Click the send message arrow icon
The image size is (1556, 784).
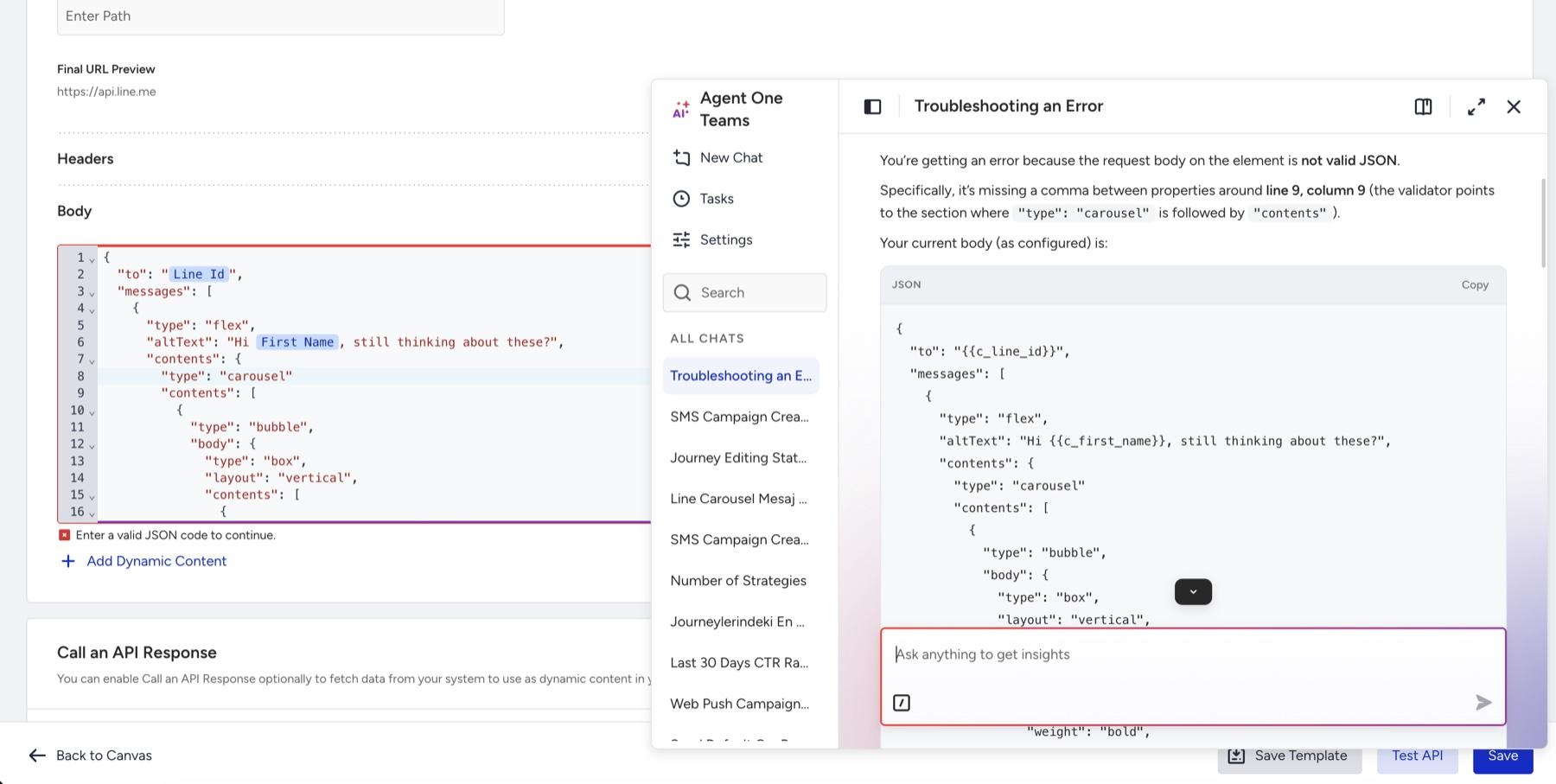(x=1483, y=703)
